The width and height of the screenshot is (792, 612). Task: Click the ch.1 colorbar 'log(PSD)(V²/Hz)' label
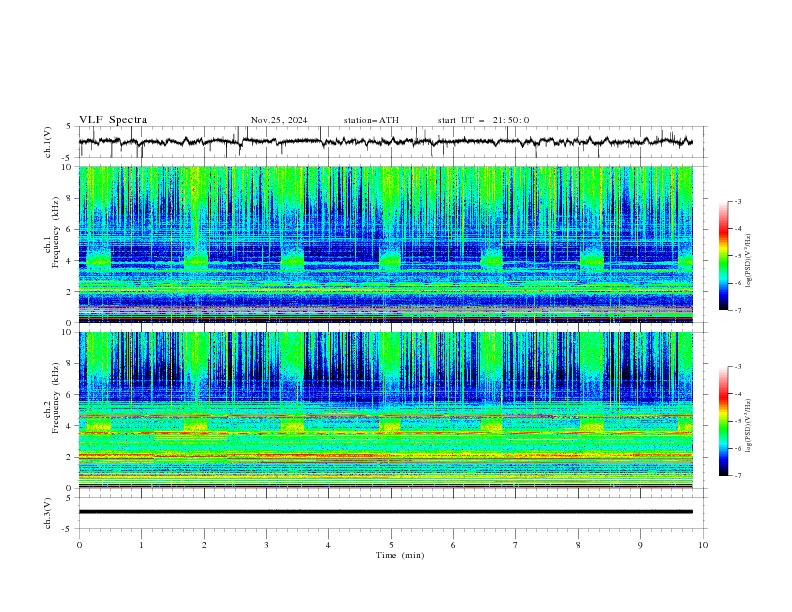click(x=749, y=261)
